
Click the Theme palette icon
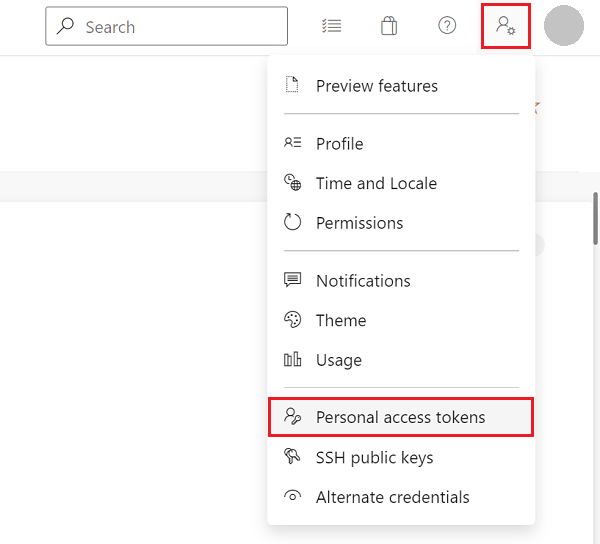pos(292,319)
